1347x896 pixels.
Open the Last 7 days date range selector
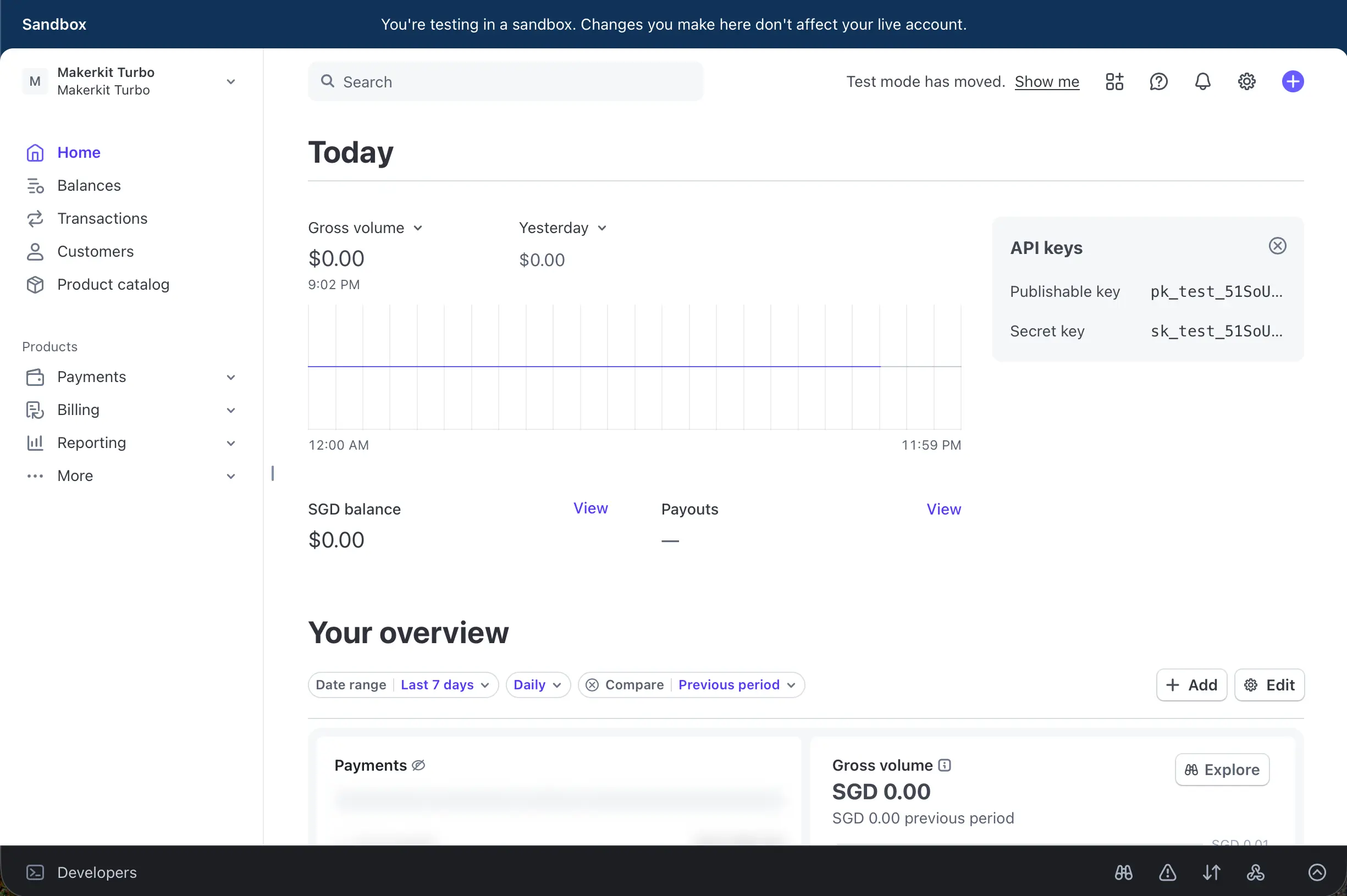click(445, 684)
